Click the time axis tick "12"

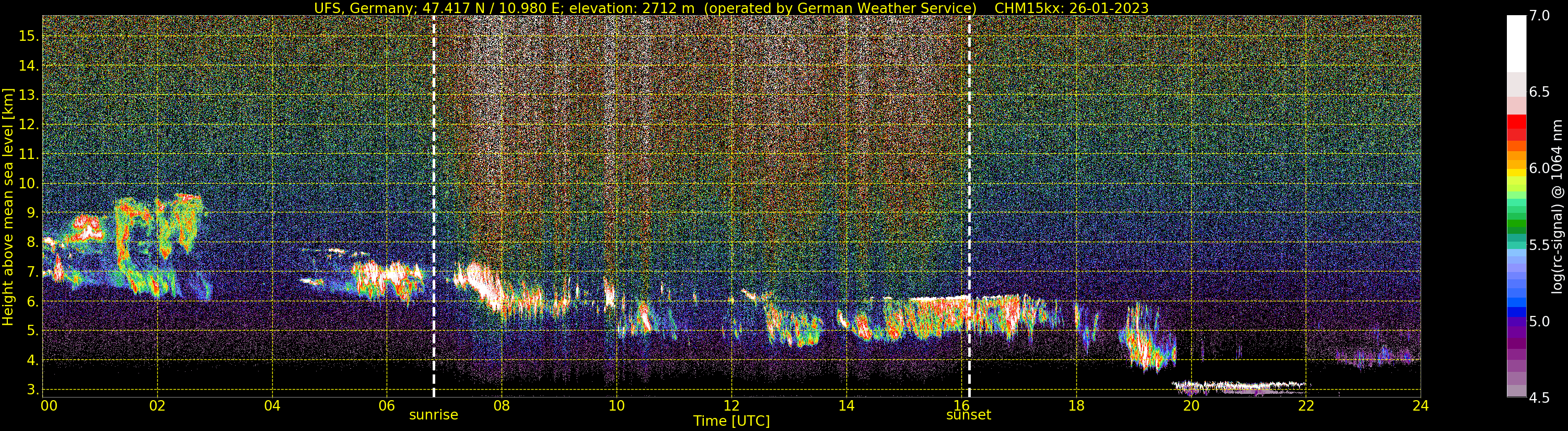[x=731, y=406]
